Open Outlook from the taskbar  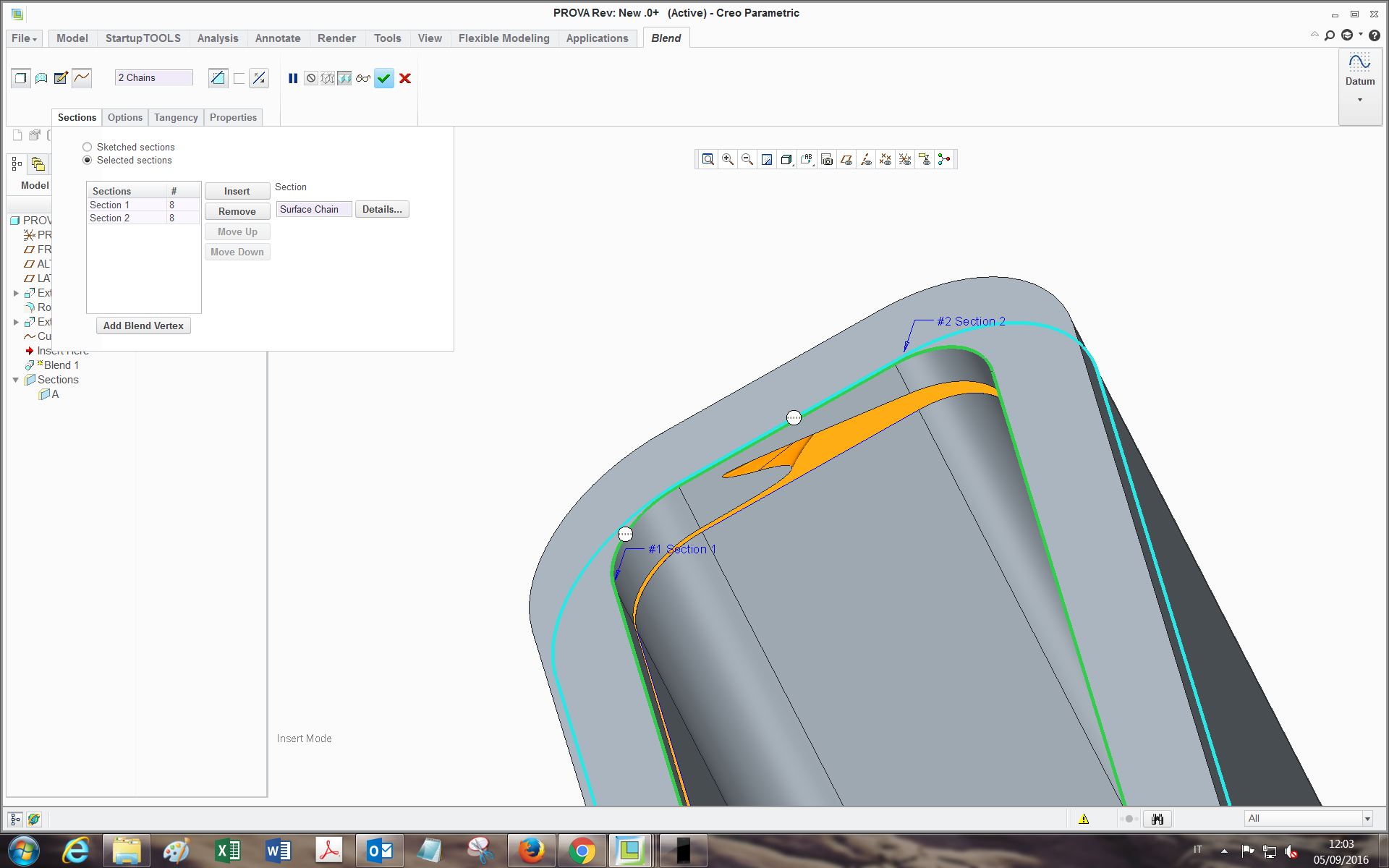pyautogui.click(x=380, y=851)
